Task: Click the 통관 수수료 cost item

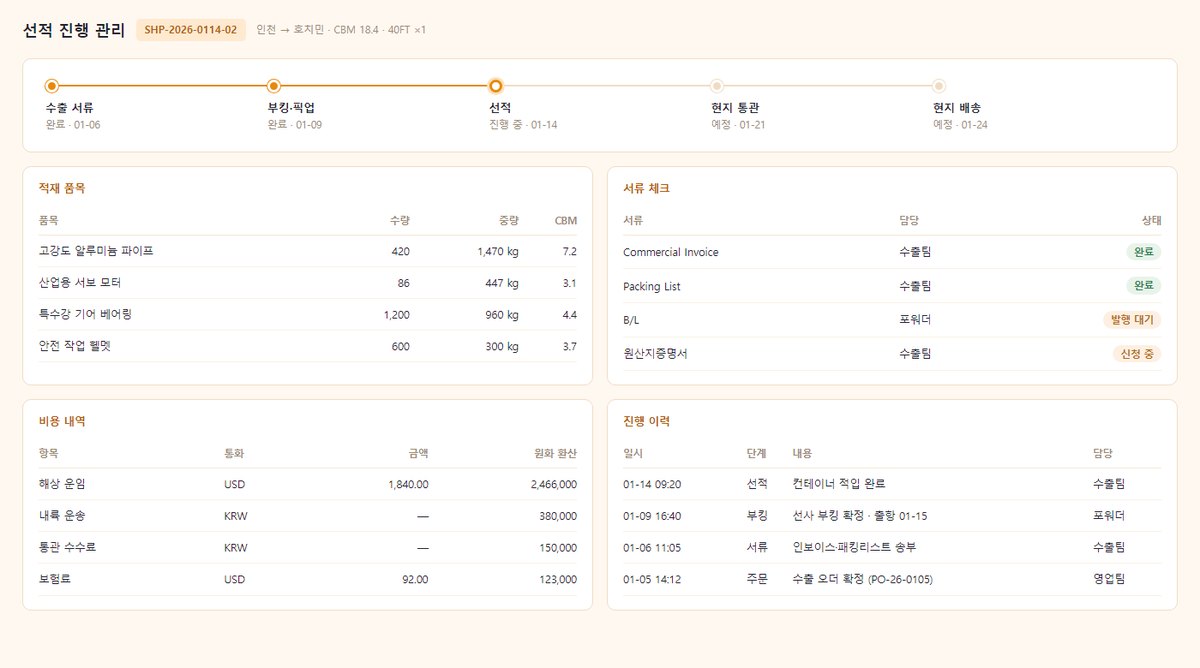Action: tap(67, 548)
